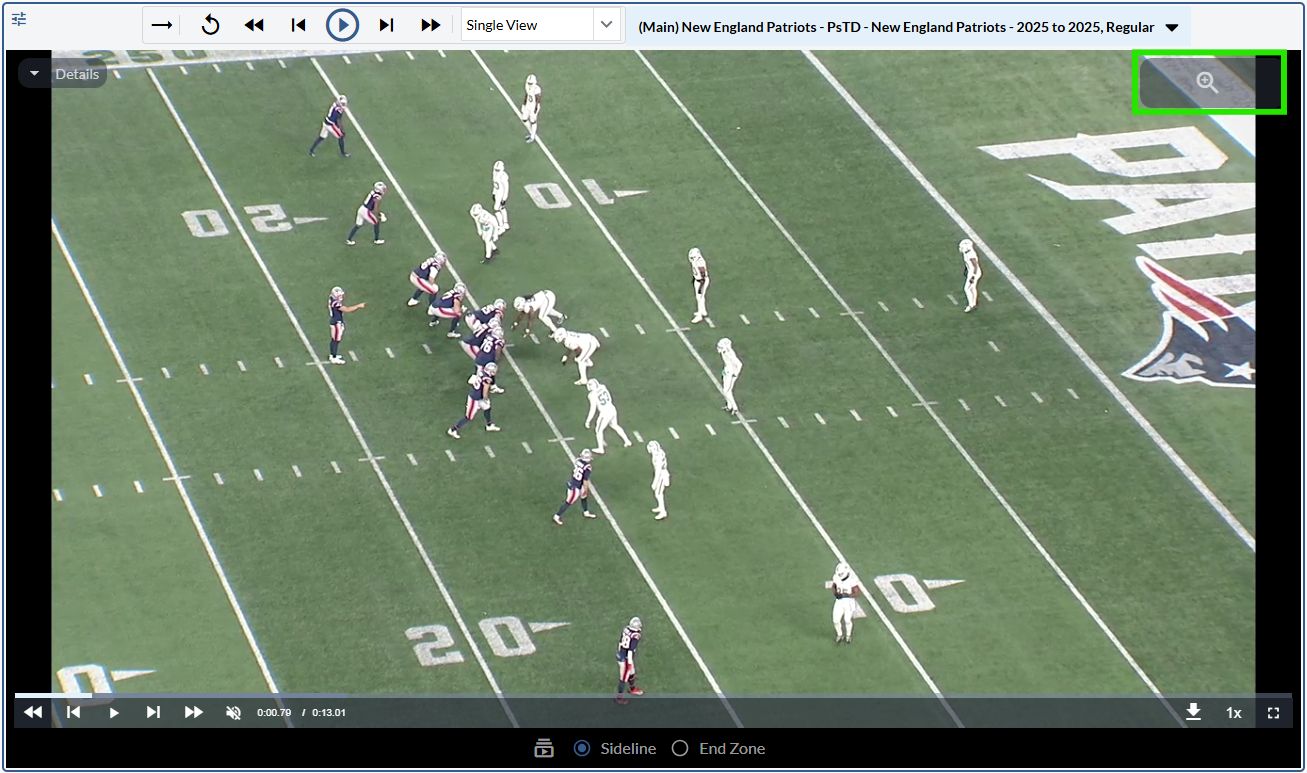Click the right arrow icon in the top toolbar
Screen dimensions: 1307x773
(x=162, y=25)
